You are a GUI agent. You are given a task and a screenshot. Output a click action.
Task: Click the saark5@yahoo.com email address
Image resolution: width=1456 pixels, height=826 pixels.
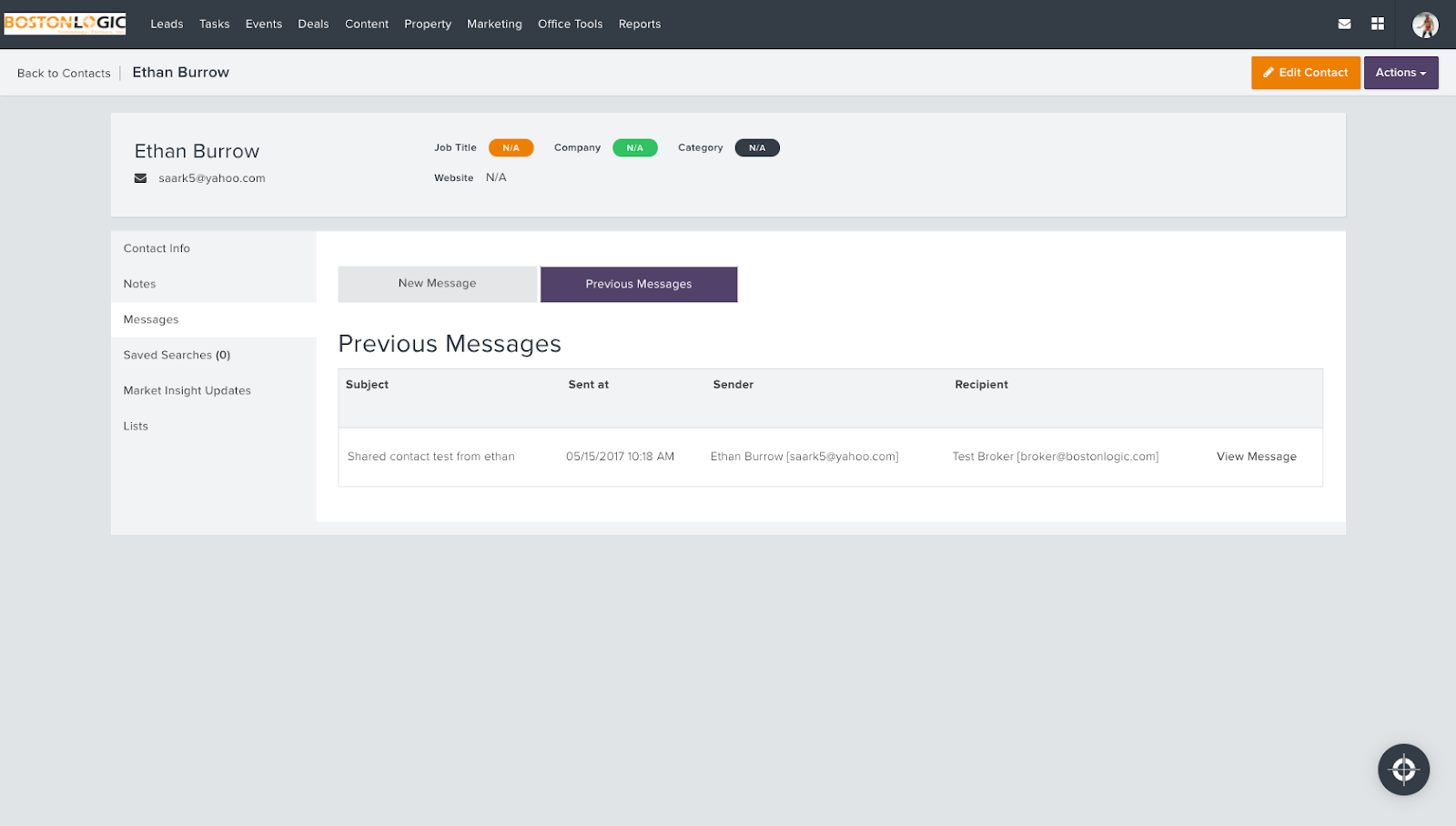(x=212, y=178)
